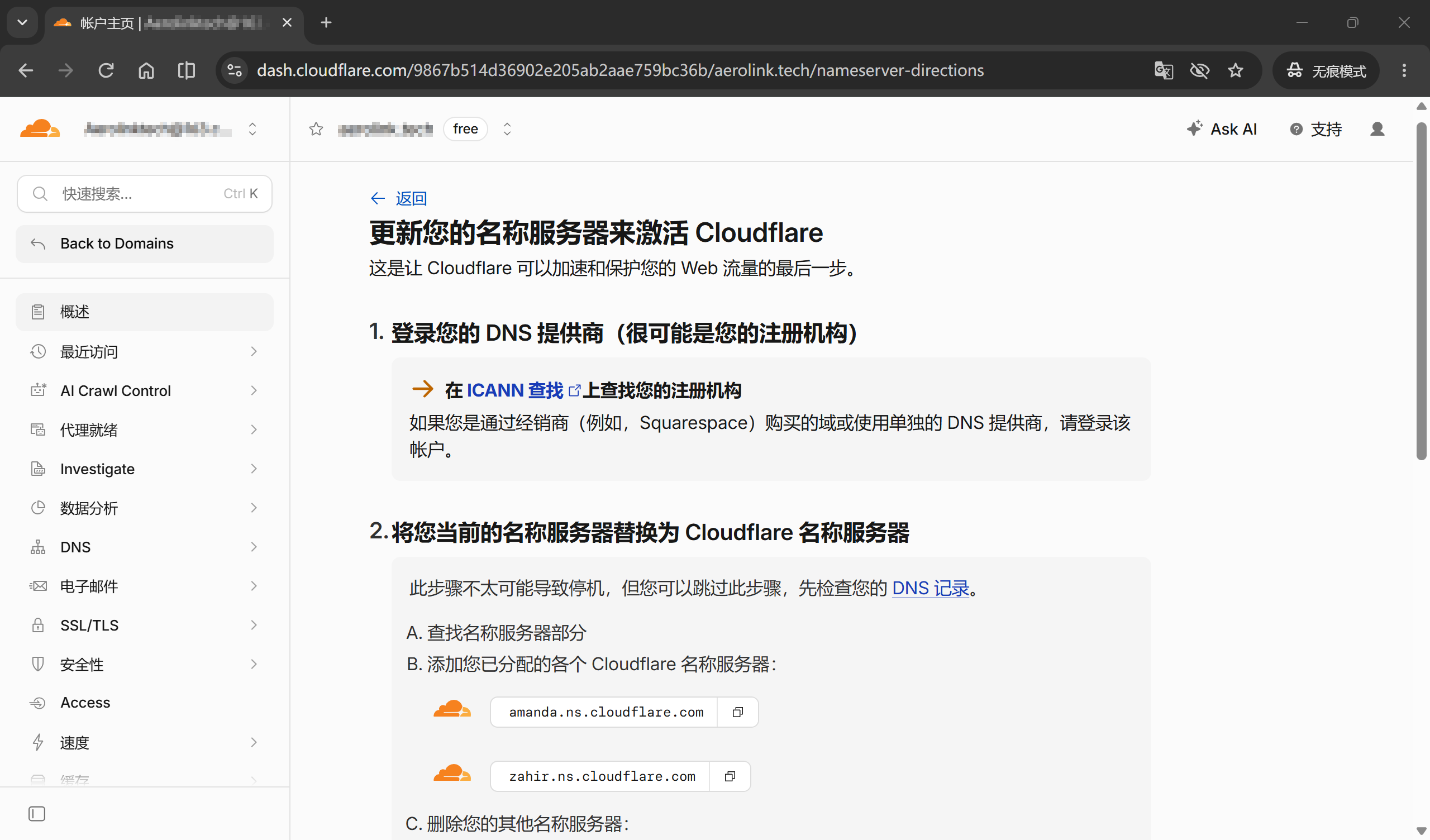
Task: Star the domain as favorite
Action: 316,130
